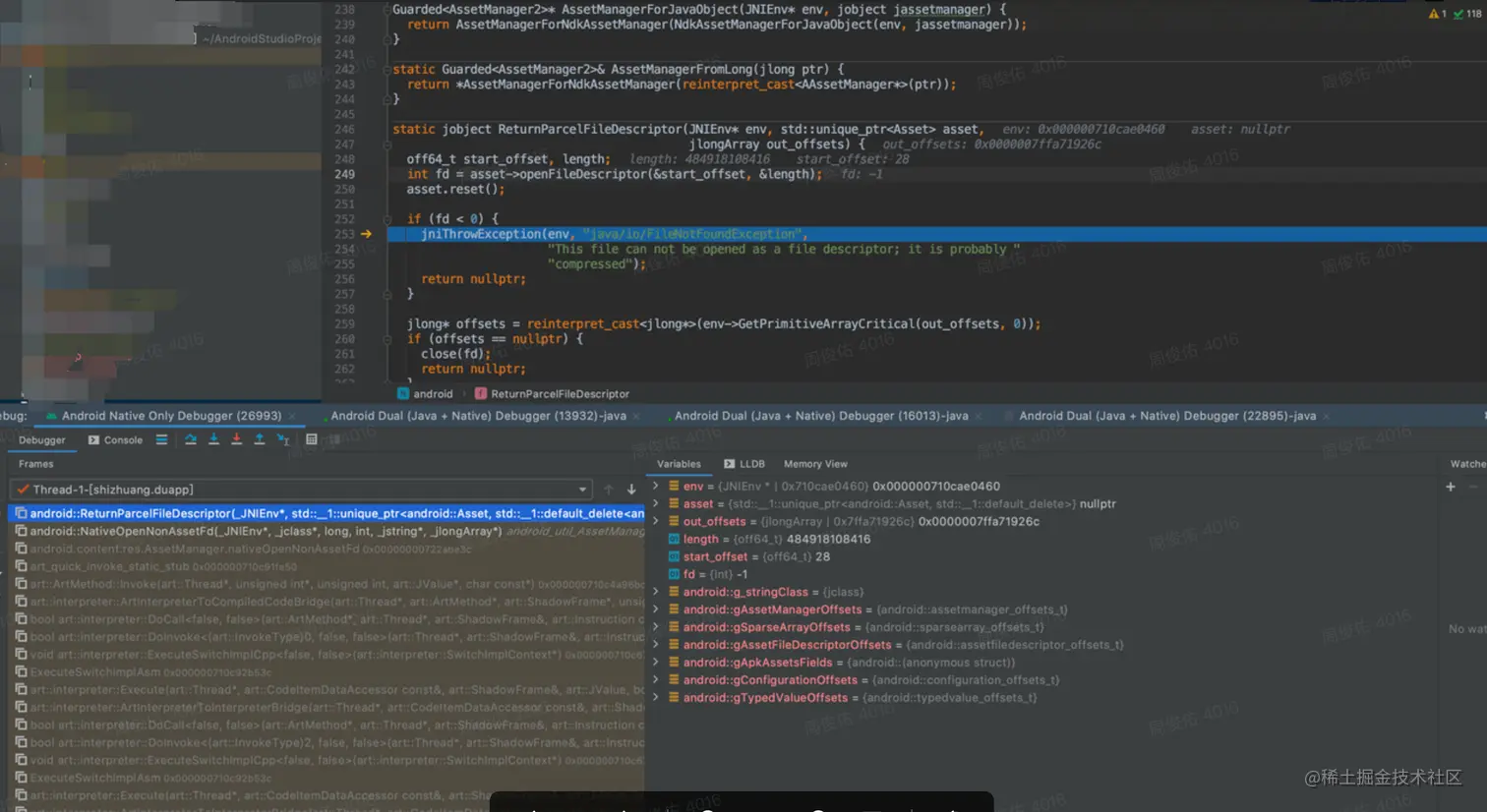Select the art_quick_invoke_static_stub stack frame
The height and width of the screenshot is (812, 1487).
pyautogui.click(x=327, y=566)
